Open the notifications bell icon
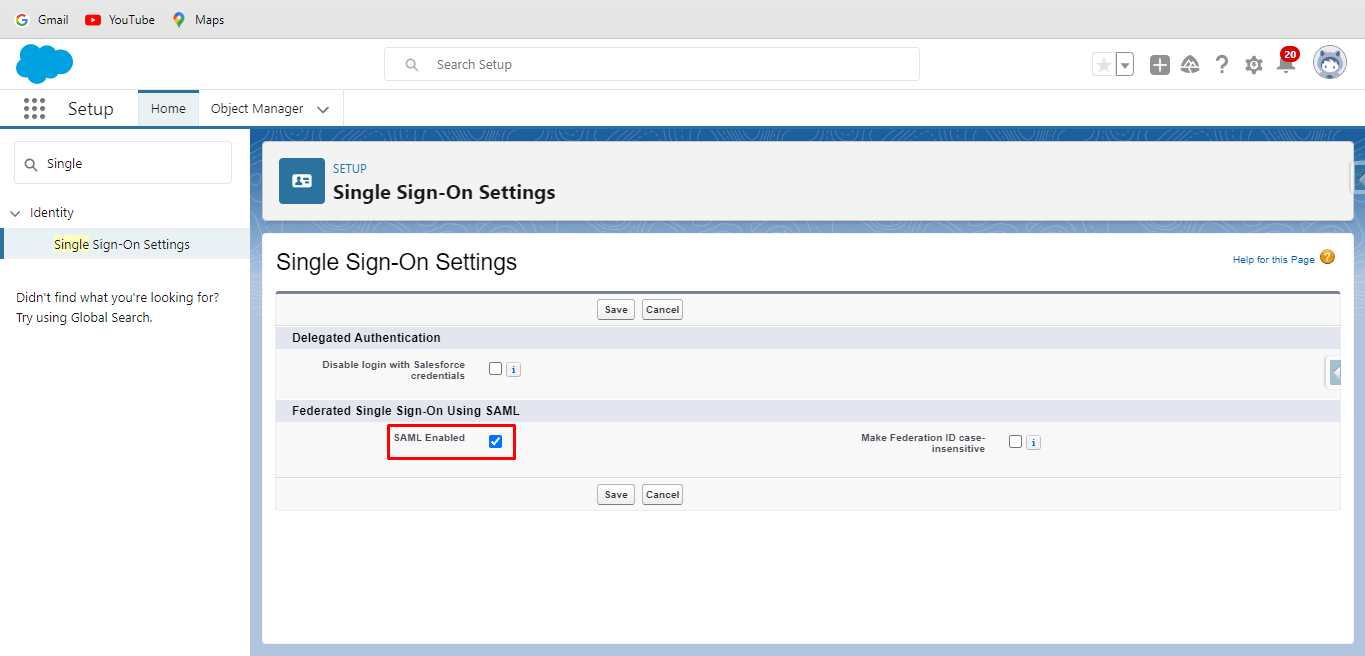 point(1286,63)
